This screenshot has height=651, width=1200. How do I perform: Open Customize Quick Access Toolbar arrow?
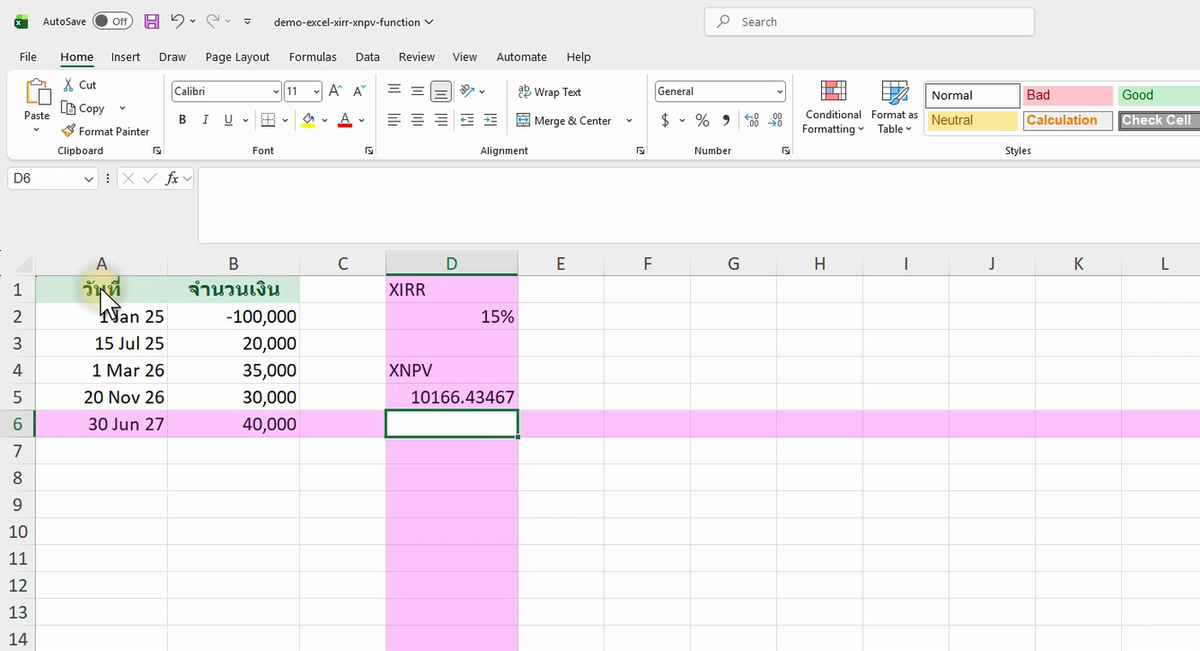pyautogui.click(x=247, y=21)
